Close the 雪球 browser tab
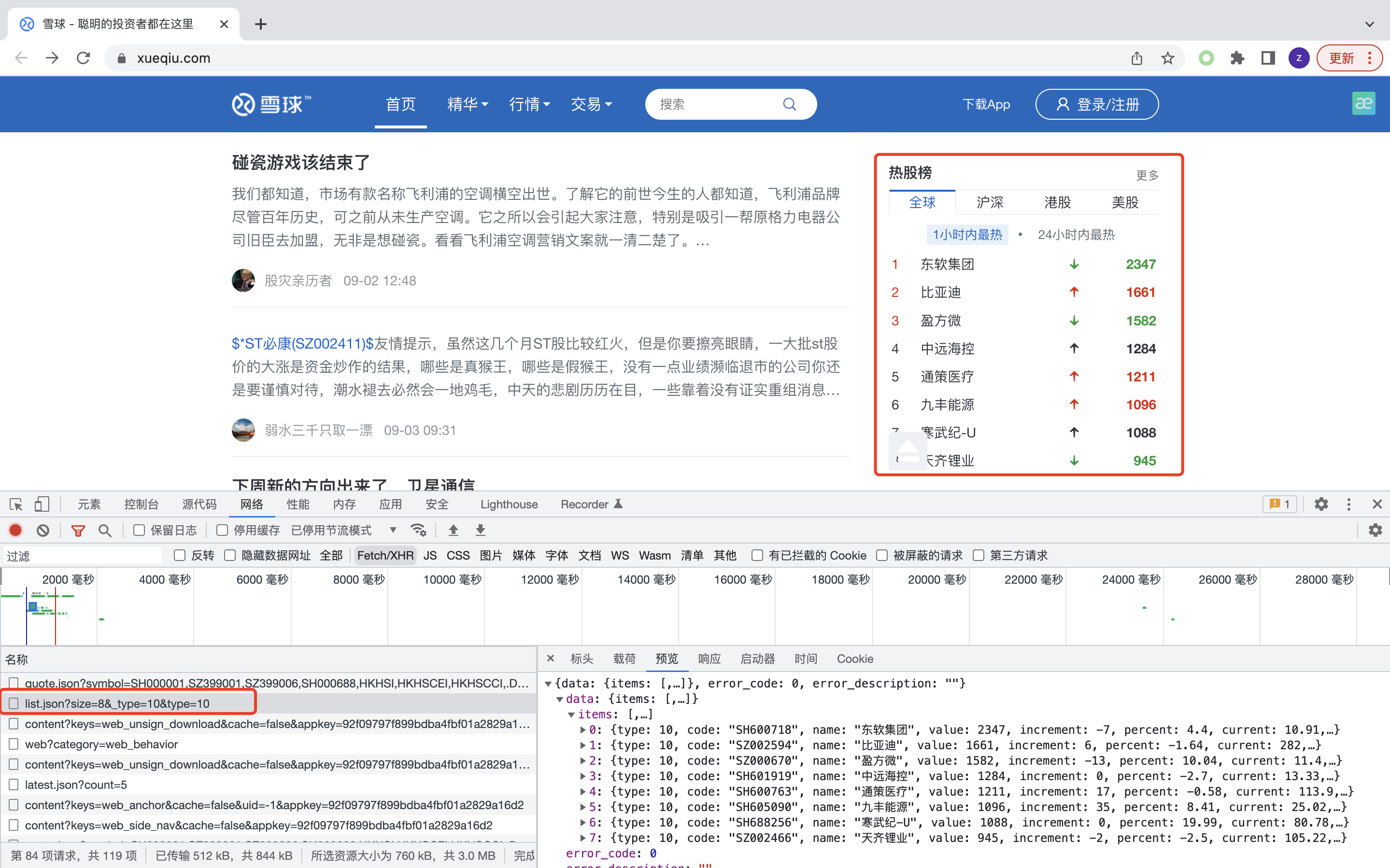 [224, 24]
